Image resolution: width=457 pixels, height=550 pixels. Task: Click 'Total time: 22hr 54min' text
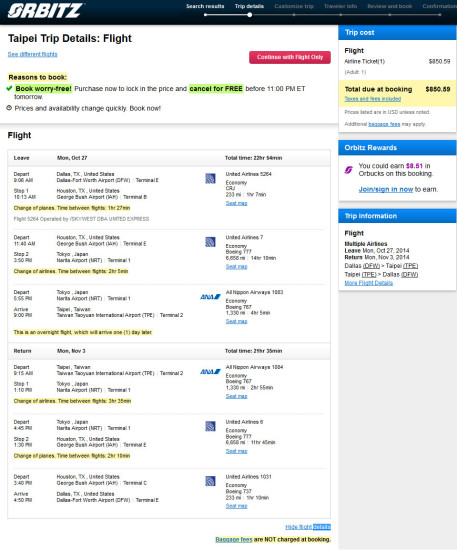(x=253, y=158)
